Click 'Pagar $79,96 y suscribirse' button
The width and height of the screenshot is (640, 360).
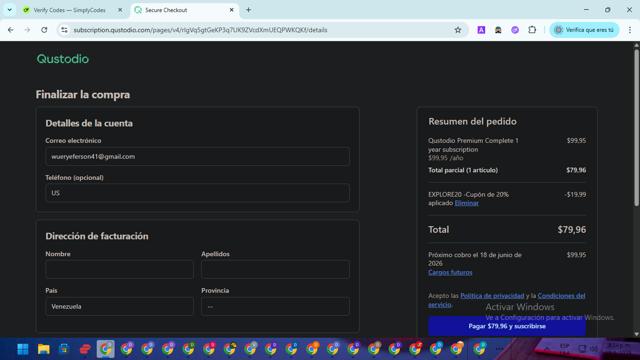click(507, 326)
